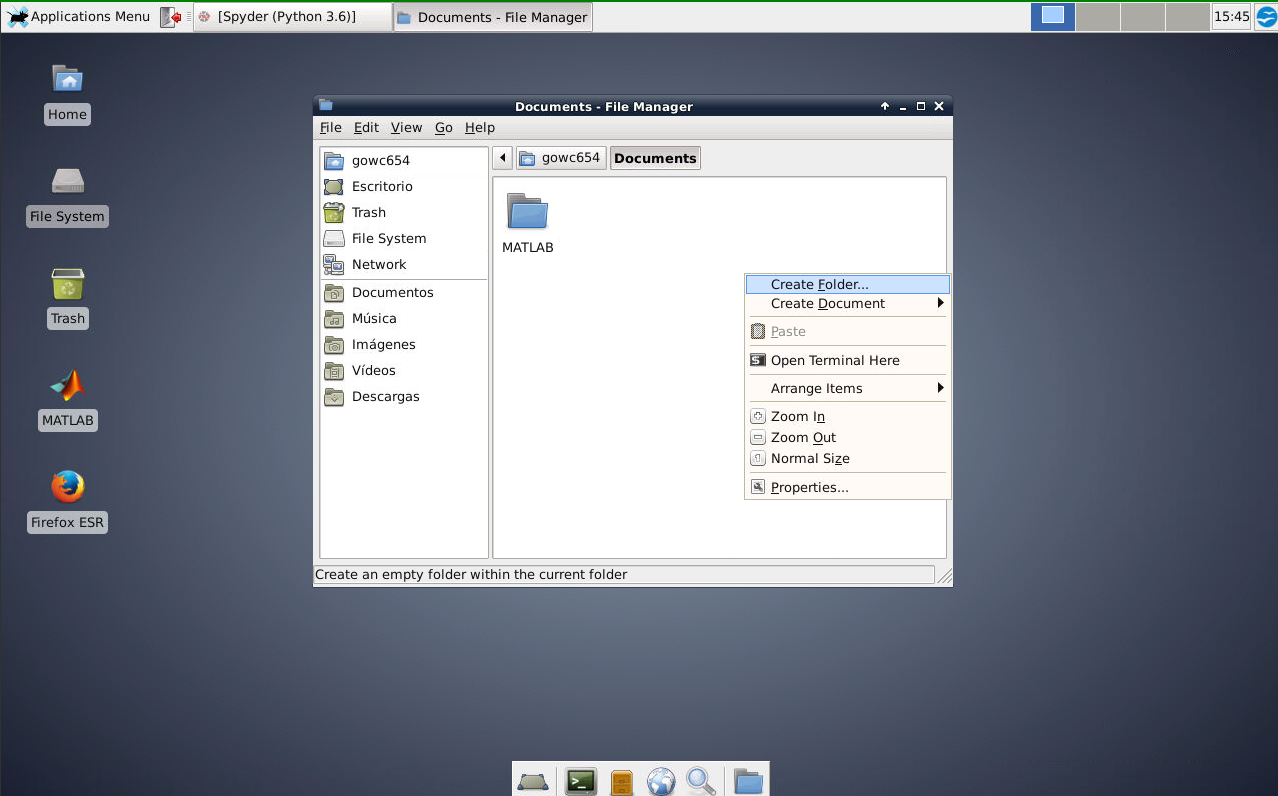Open the Trash icon on the desktop

click(x=67, y=297)
